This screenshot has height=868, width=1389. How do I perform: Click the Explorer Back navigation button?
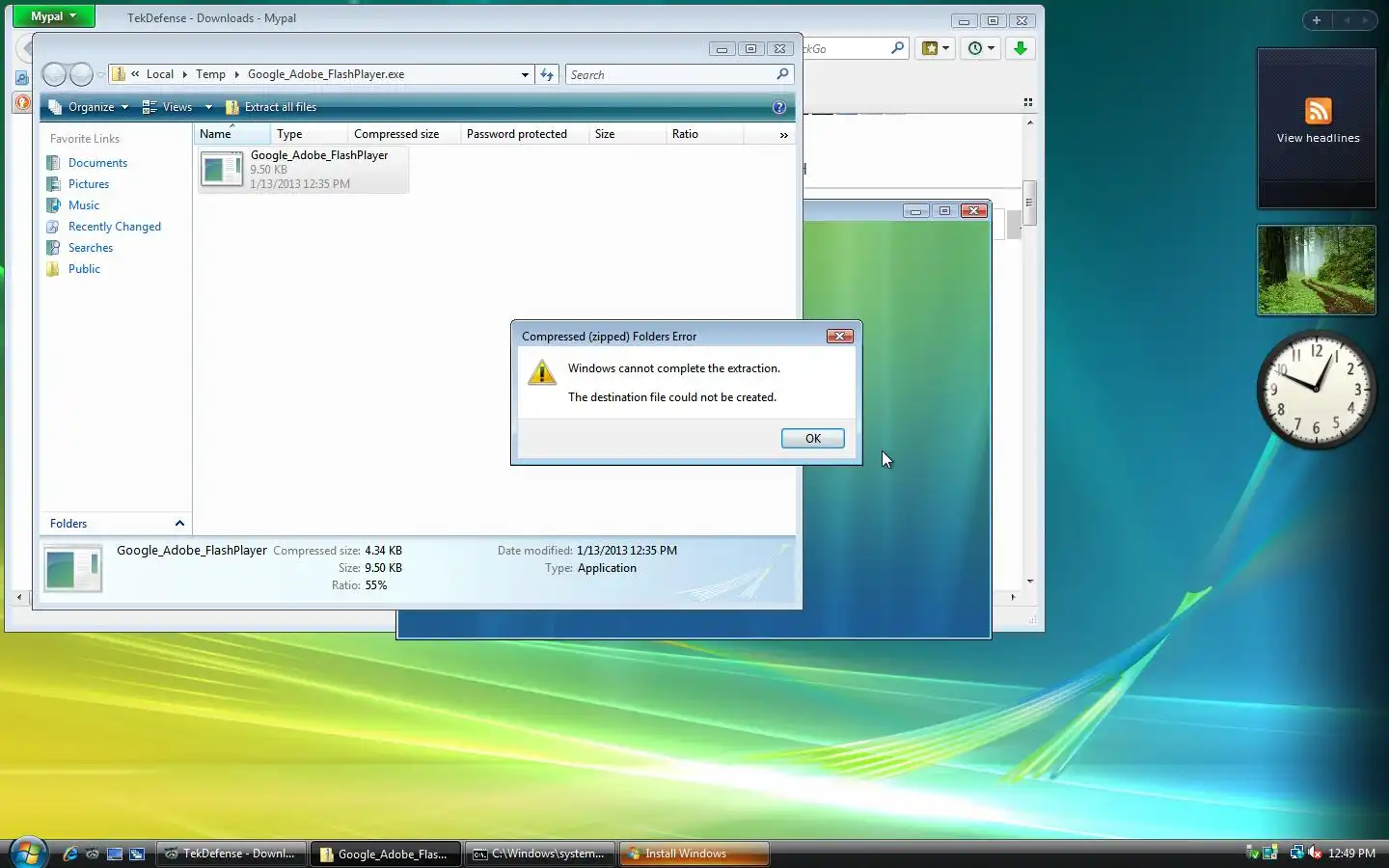55,74
